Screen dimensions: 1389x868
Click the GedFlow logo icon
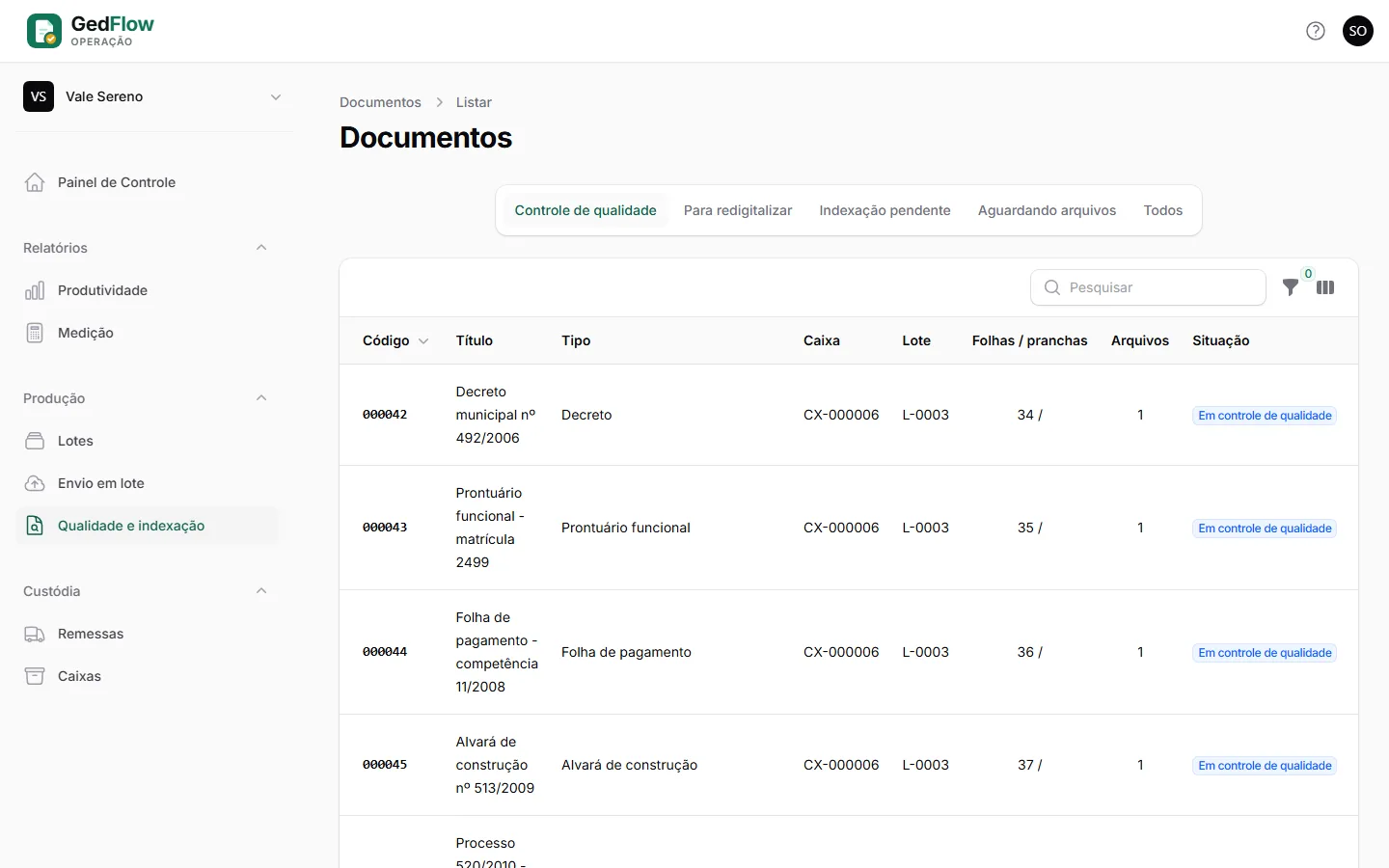coord(44,31)
